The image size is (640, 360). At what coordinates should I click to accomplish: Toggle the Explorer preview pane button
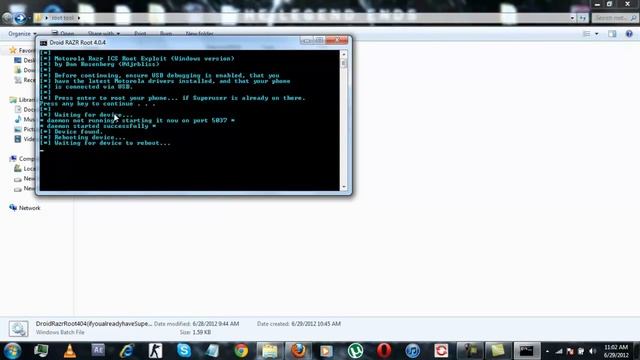[612, 34]
